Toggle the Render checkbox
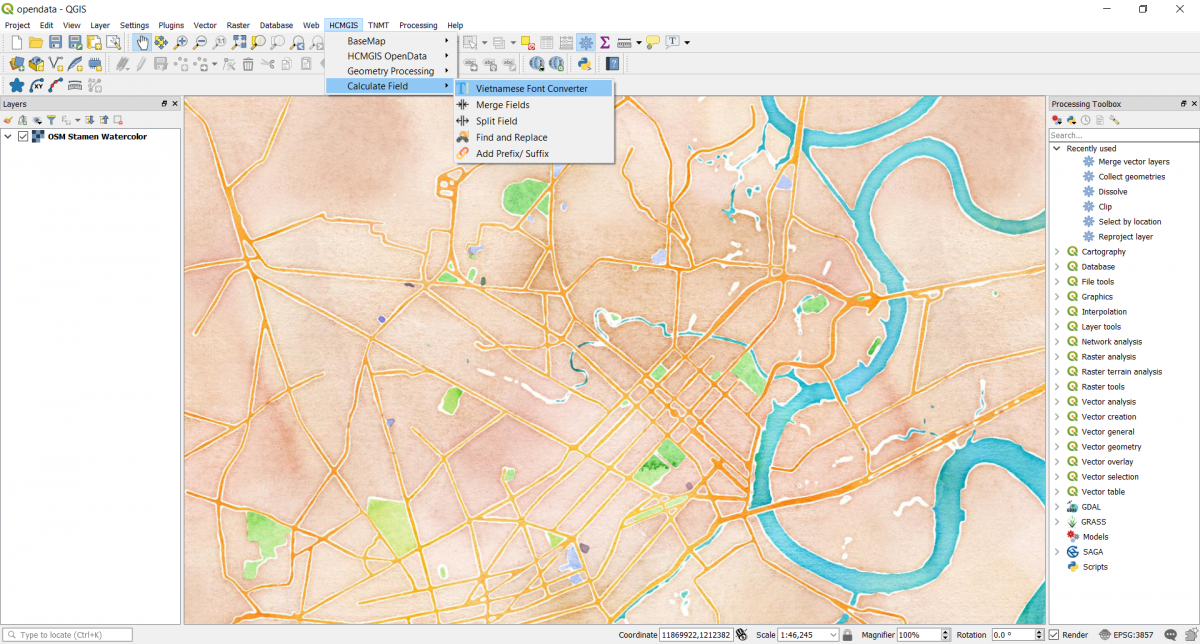 1054,635
